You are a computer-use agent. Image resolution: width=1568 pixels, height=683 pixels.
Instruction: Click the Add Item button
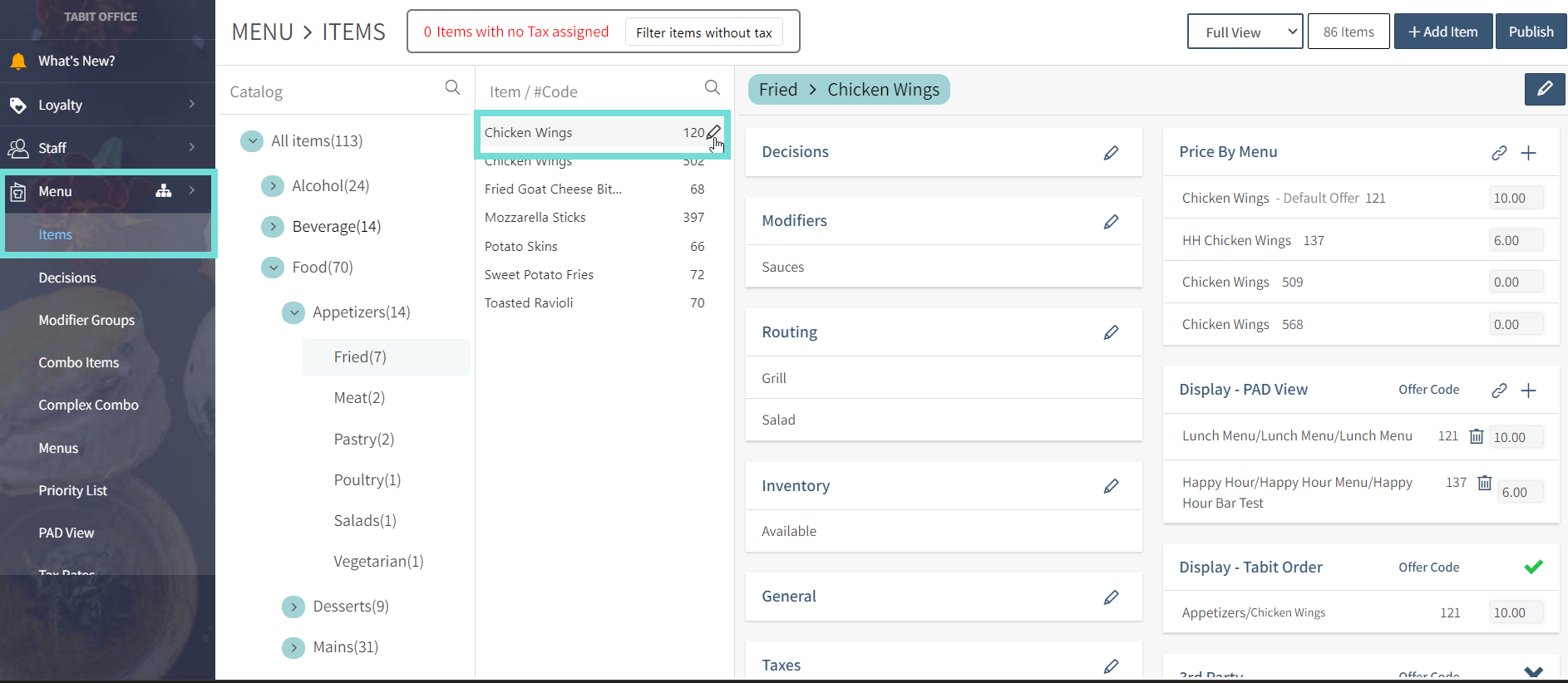click(x=1442, y=32)
